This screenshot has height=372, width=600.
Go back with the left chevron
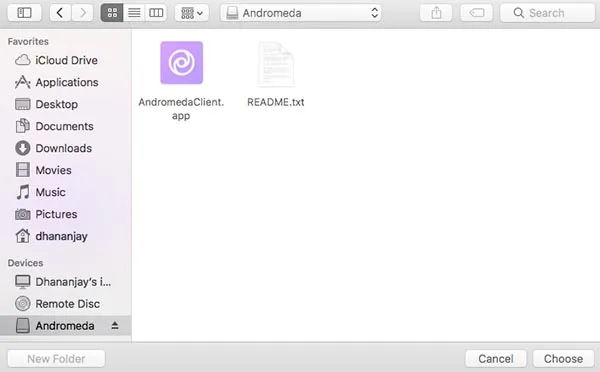pos(60,13)
